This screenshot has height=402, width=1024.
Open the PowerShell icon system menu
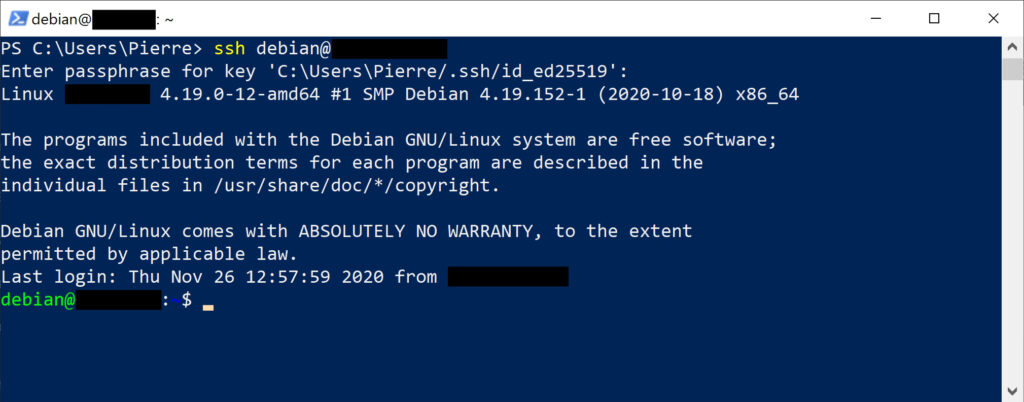point(18,18)
